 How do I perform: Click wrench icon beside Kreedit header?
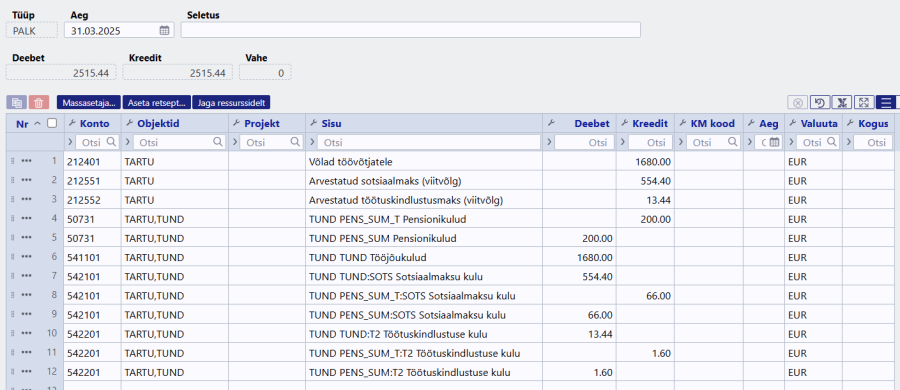(x=624, y=123)
